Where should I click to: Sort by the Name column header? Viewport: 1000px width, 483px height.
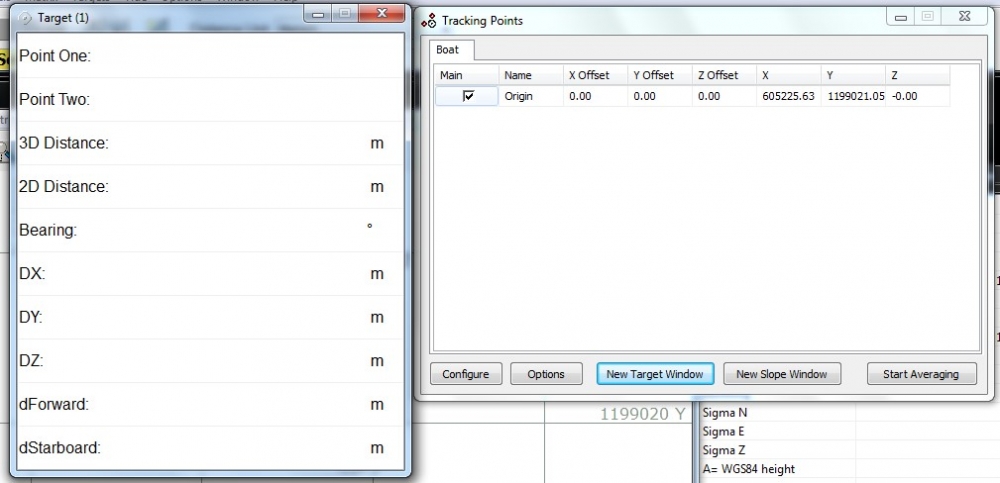click(x=531, y=75)
